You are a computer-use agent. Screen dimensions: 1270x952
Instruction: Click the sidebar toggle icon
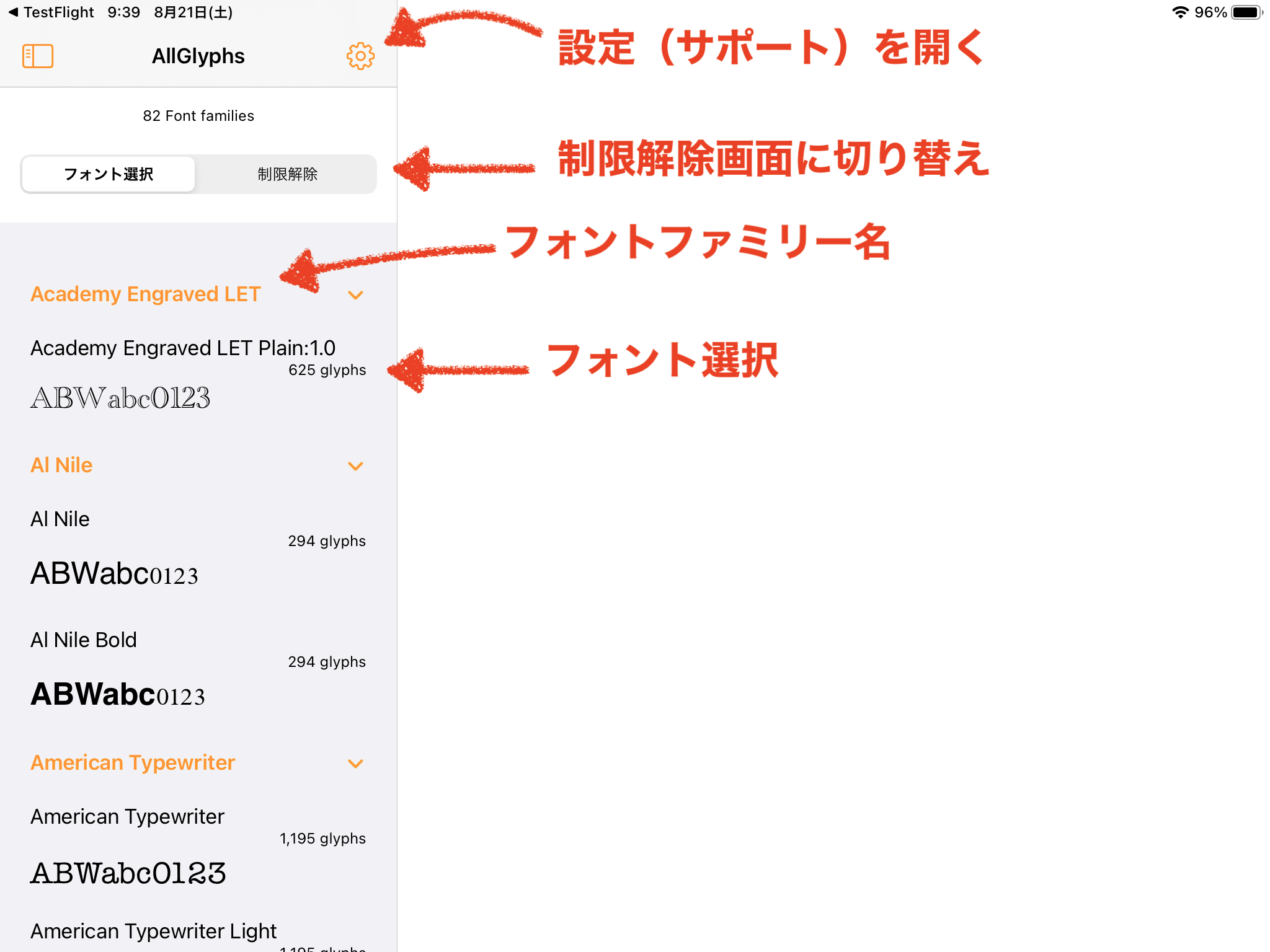[x=38, y=55]
